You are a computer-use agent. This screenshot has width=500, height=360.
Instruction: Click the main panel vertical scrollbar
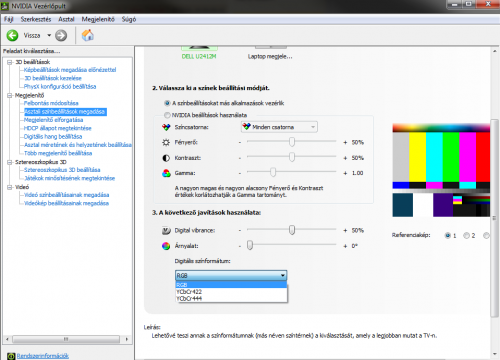pos(494,218)
